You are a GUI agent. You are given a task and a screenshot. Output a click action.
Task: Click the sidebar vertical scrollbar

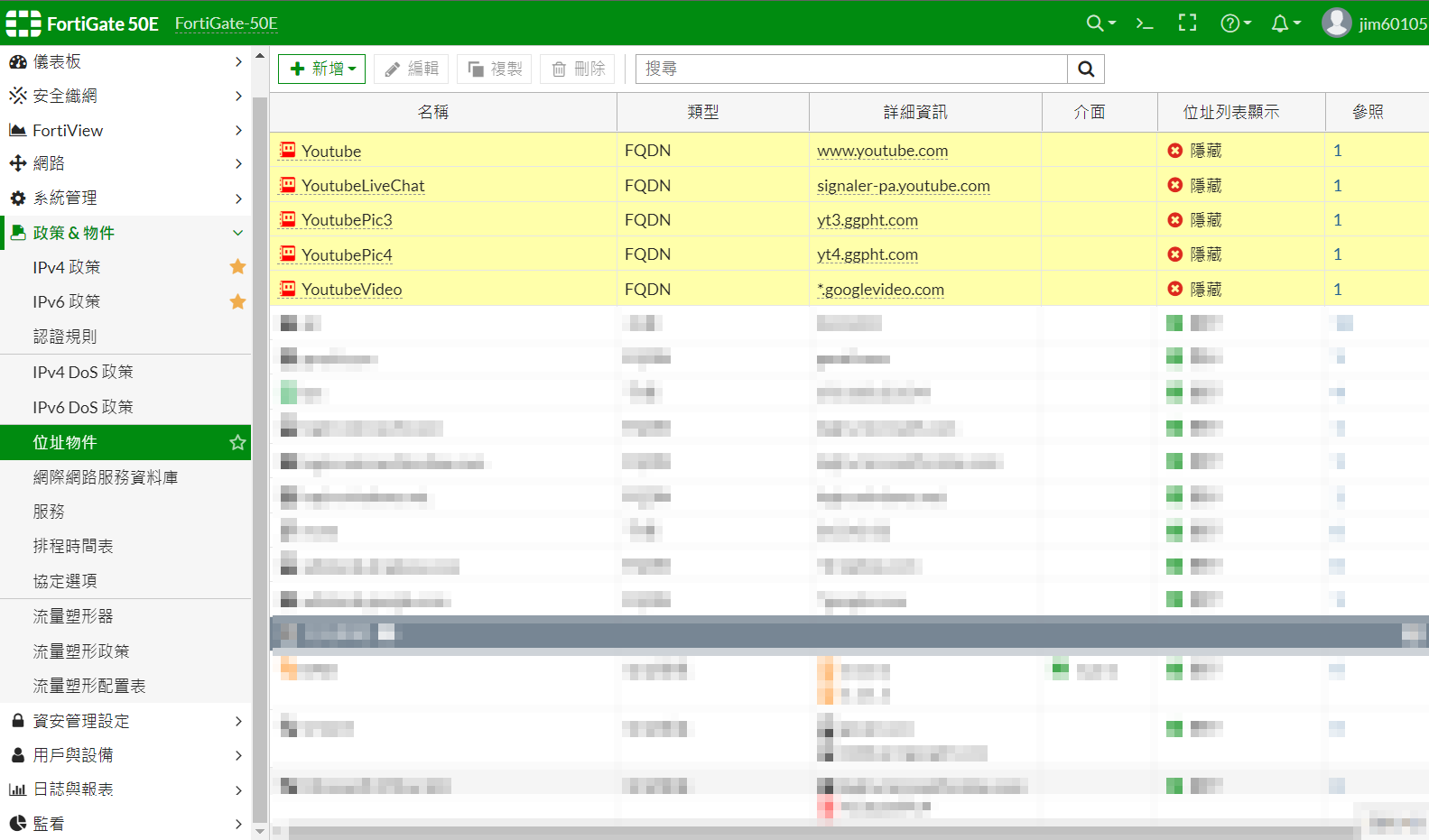260,451
